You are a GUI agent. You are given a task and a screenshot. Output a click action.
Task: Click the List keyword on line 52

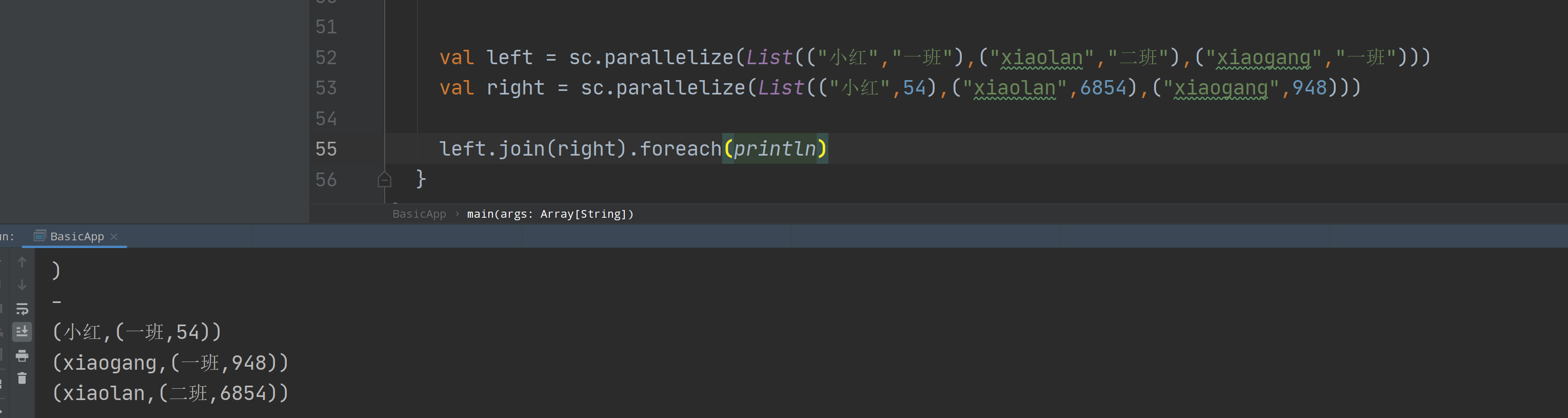tap(769, 58)
